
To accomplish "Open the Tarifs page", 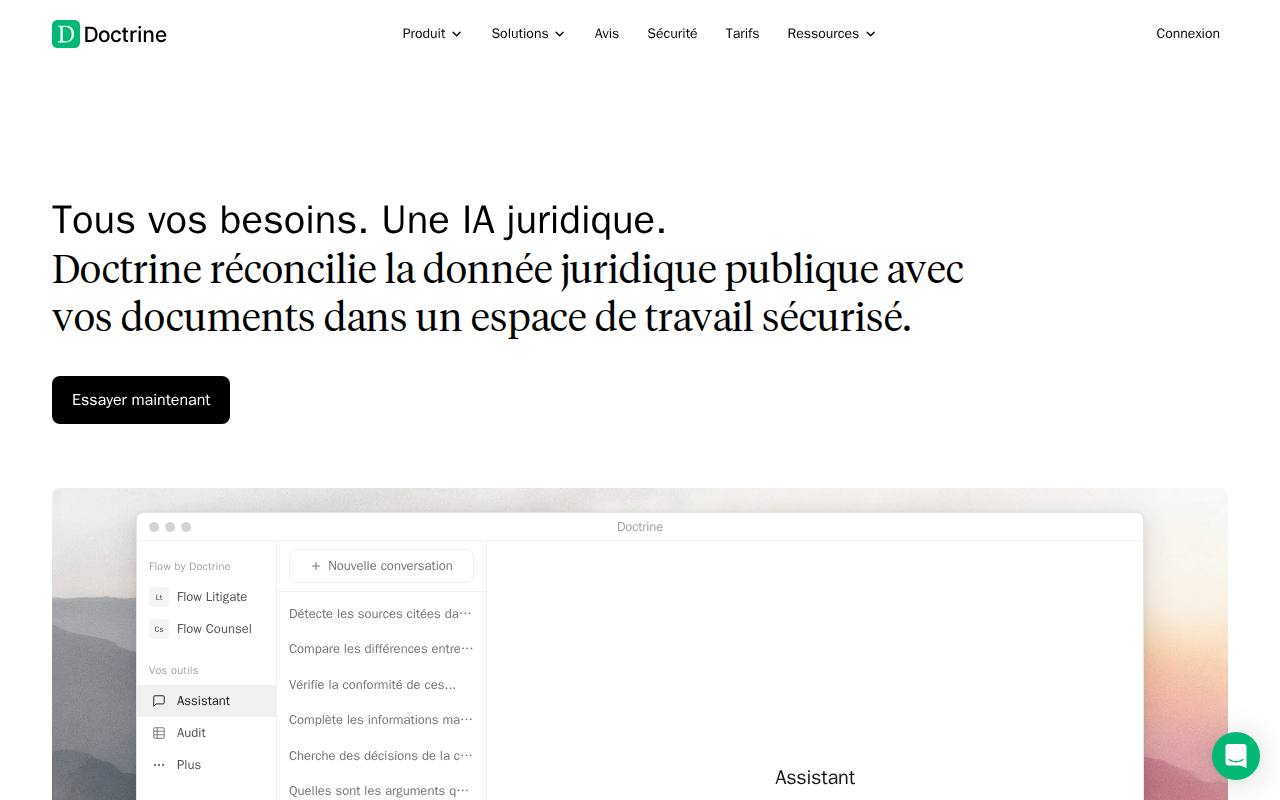I will coord(742,34).
